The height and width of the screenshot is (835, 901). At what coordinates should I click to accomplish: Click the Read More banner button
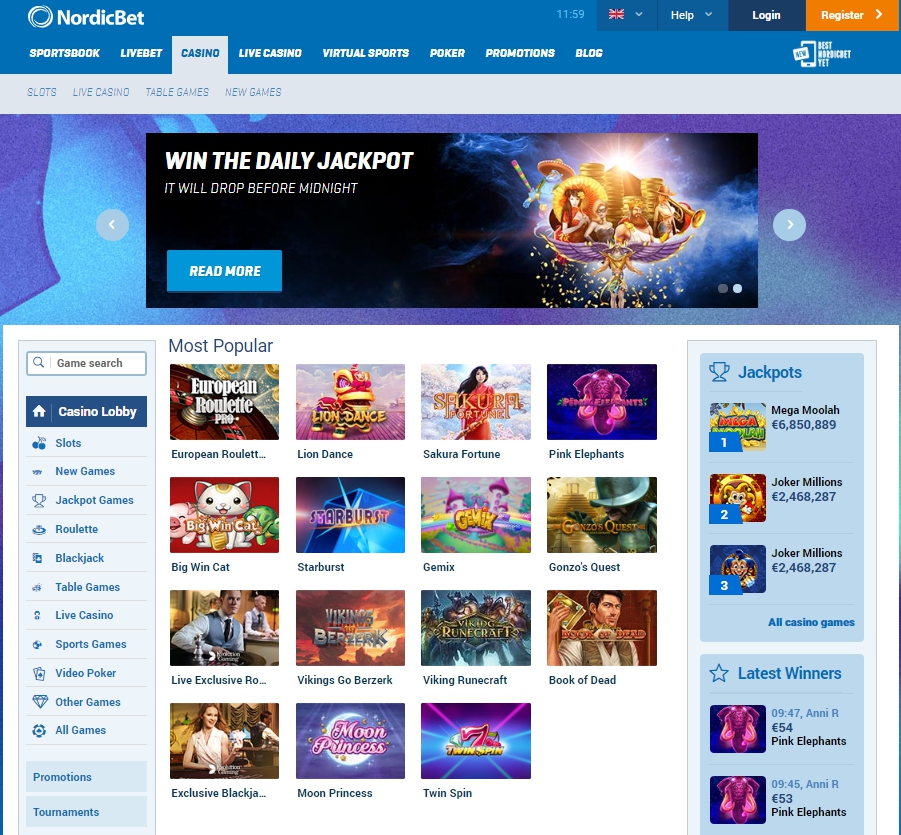pyautogui.click(x=225, y=271)
